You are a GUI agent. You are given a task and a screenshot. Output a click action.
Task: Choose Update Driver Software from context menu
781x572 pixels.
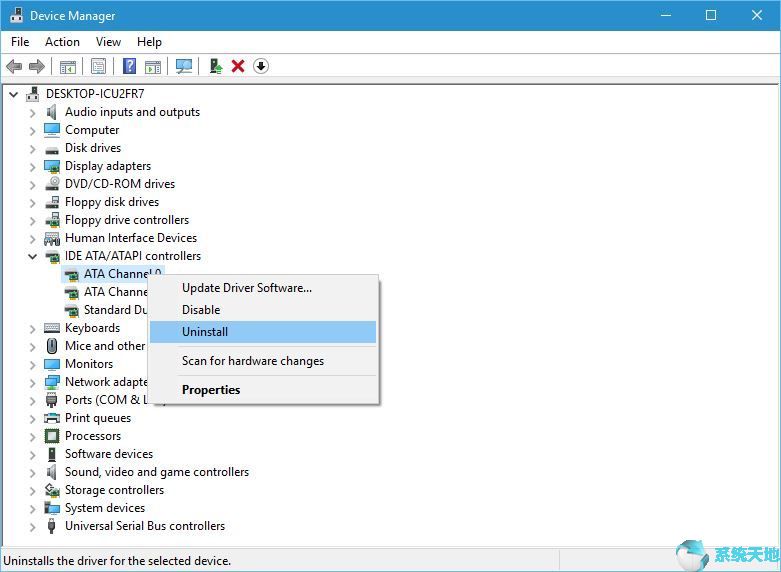(262, 287)
